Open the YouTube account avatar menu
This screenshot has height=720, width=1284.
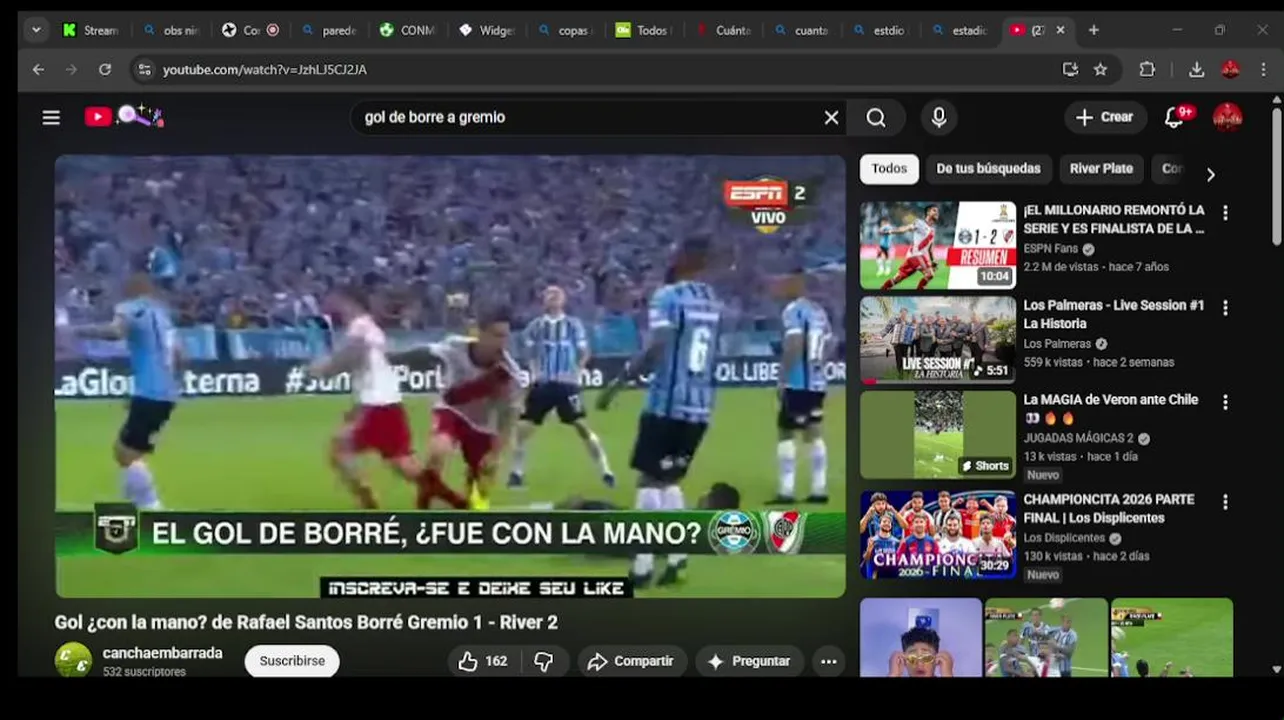1227,118
